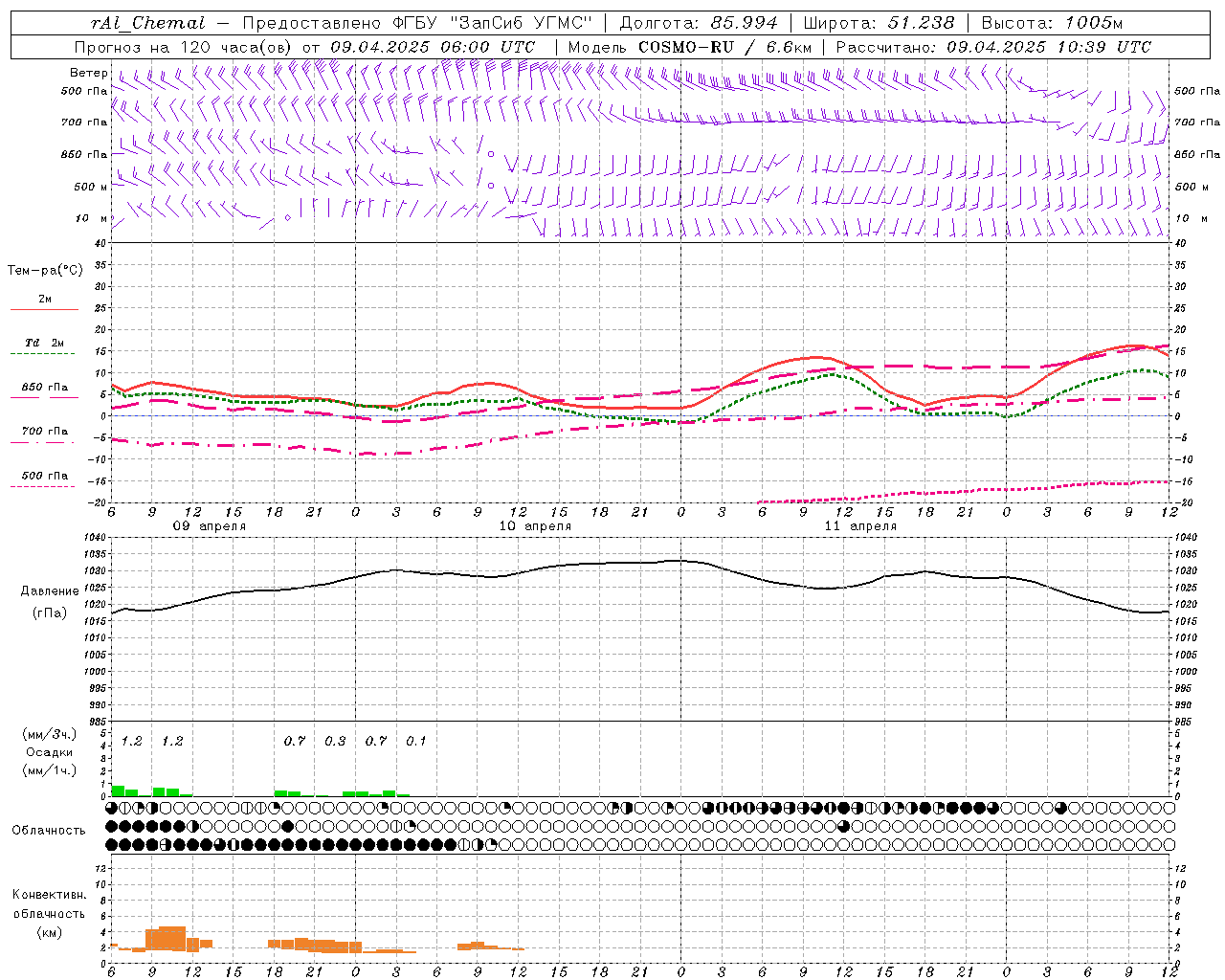Click the forecast start time "09.04.2025 06:00 UTC"
Screen dimensions: 1225x980
tap(433, 47)
